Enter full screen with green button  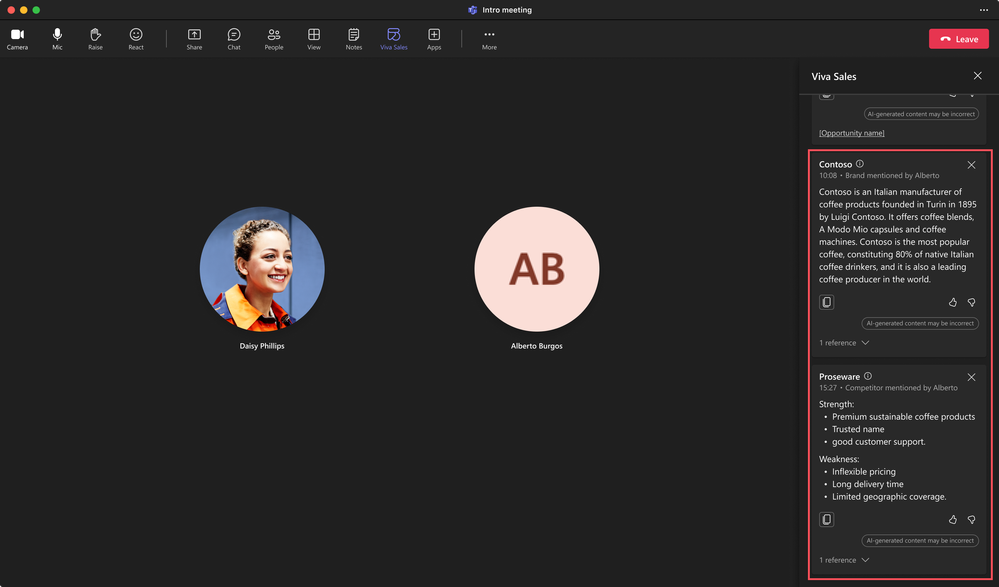click(36, 10)
